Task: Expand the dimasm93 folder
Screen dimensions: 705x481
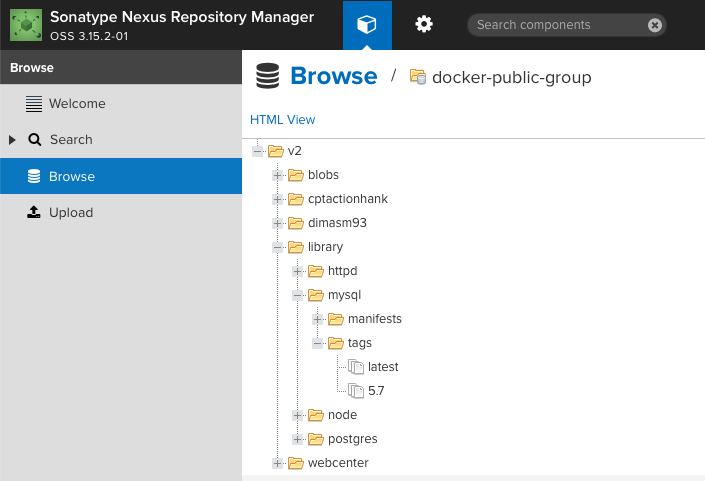Action: point(277,223)
